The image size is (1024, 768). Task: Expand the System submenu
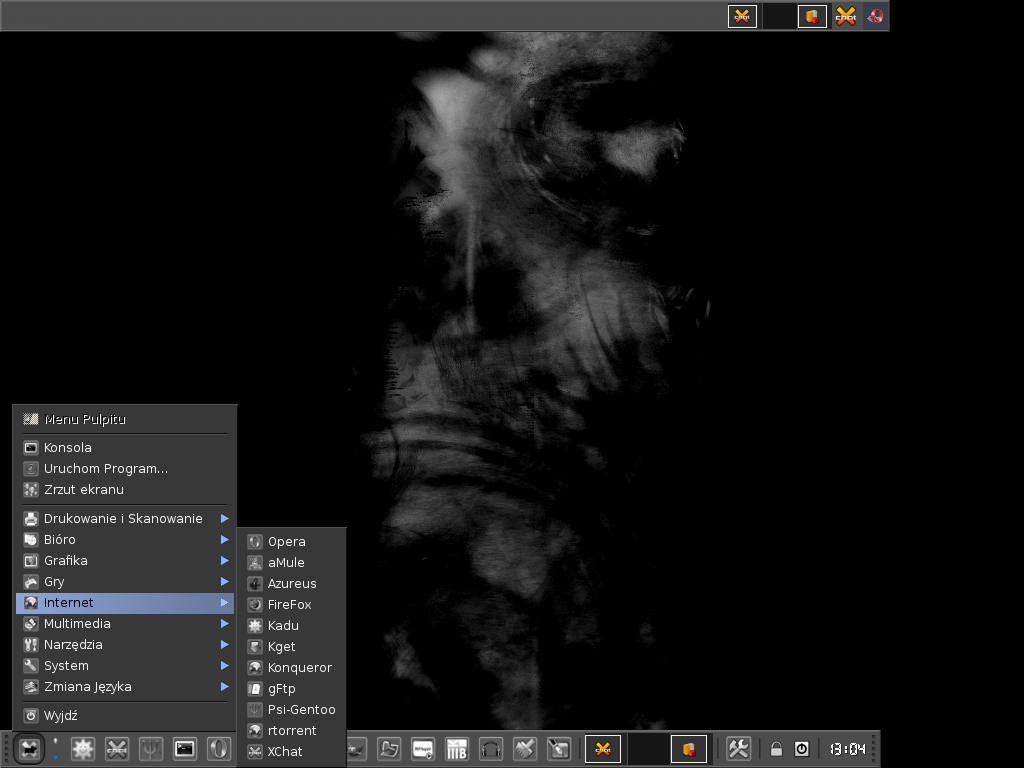(125, 665)
